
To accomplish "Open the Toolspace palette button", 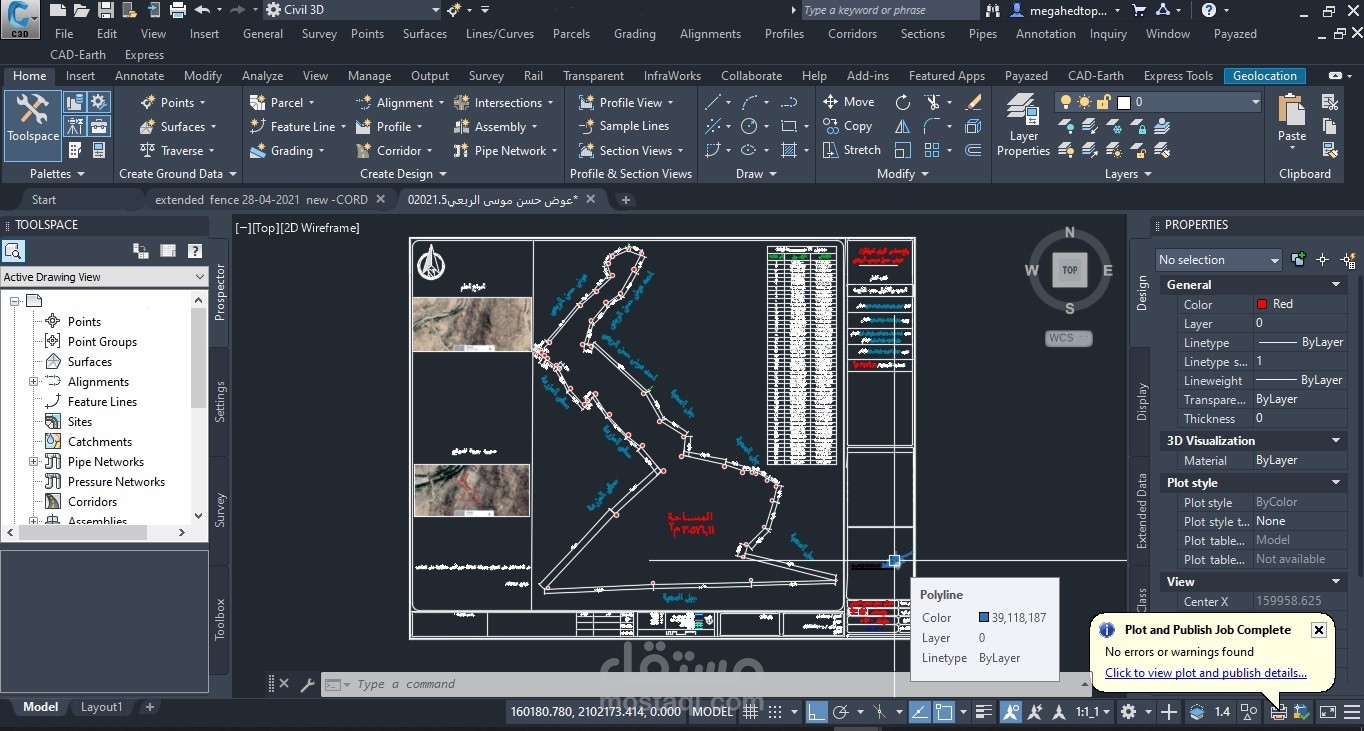I will point(33,124).
